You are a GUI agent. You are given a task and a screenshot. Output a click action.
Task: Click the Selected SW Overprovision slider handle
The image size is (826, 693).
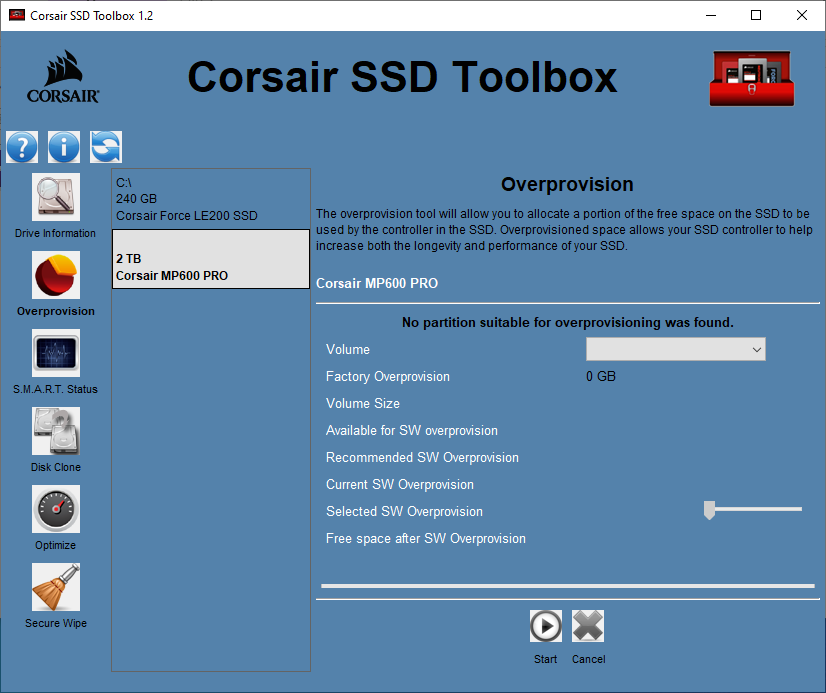click(709, 510)
